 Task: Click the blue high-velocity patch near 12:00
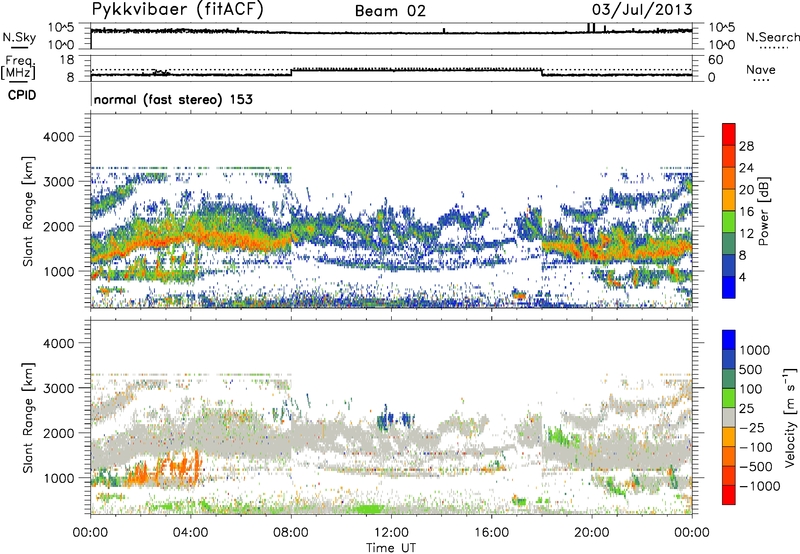pyautogui.click(x=394, y=419)
